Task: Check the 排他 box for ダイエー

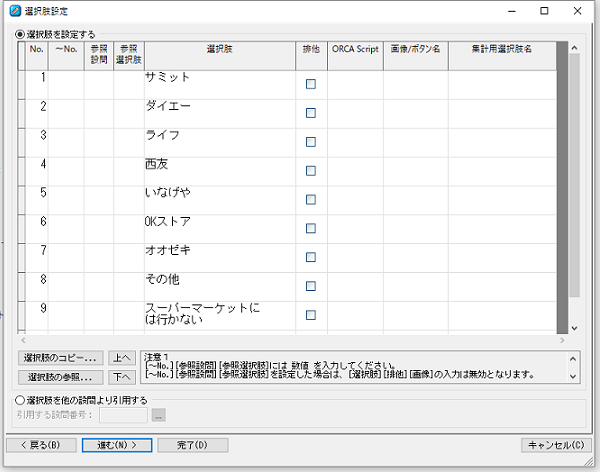Action: click(x=311, y=113)
